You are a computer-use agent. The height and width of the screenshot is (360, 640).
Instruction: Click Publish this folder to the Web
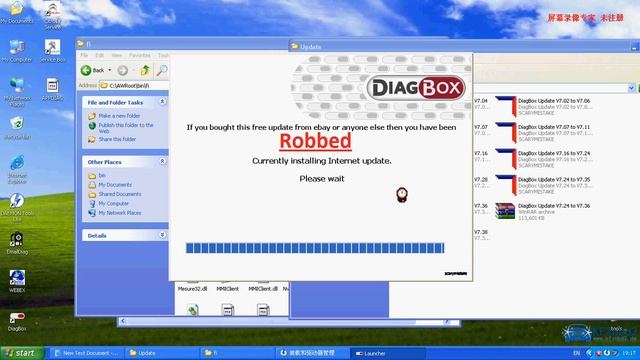126,128
